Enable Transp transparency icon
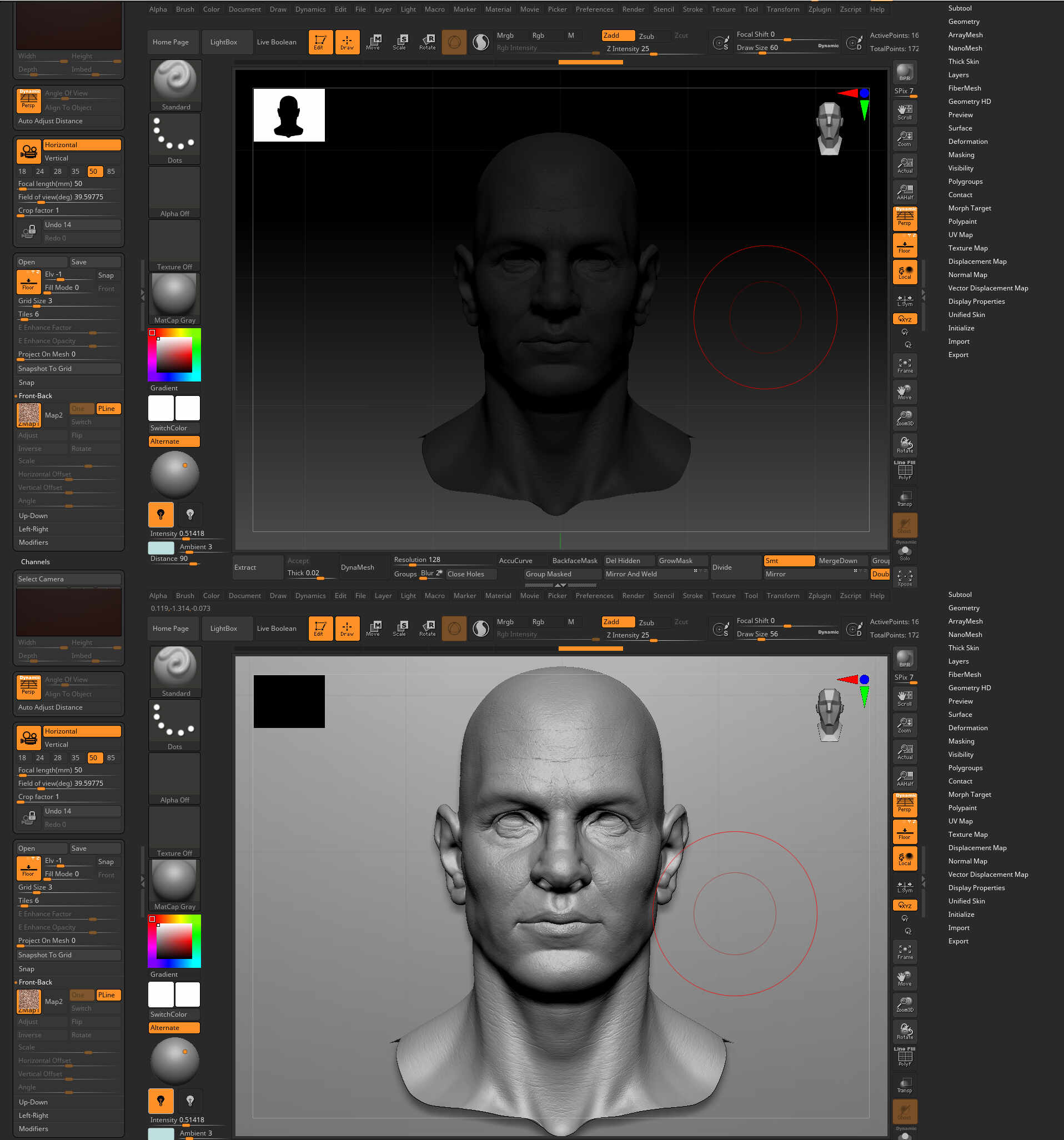This screenshot has width=1064, height=1140. click(x=905, y=498)
